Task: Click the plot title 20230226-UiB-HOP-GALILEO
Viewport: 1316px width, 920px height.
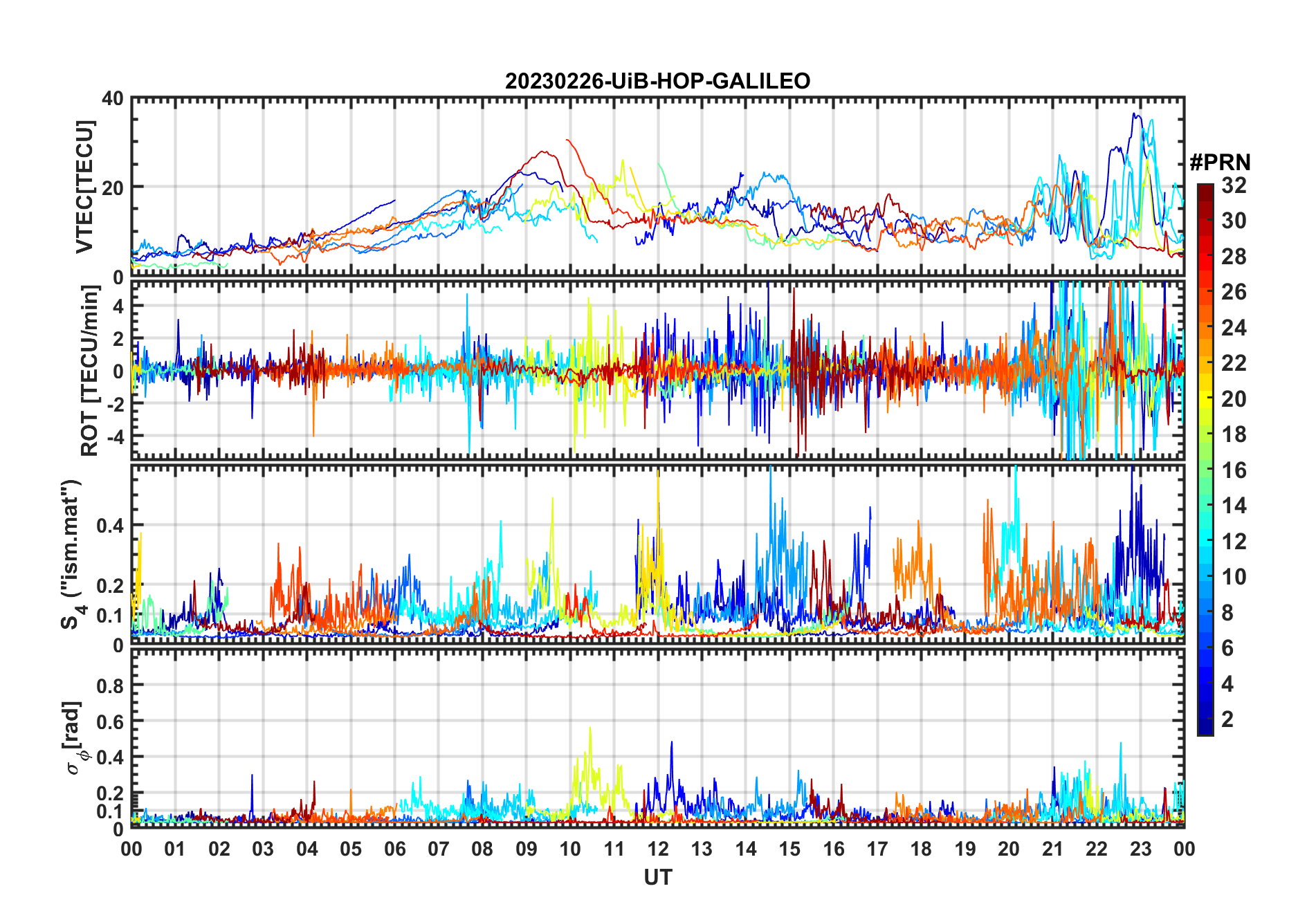Action: point(657,81)
